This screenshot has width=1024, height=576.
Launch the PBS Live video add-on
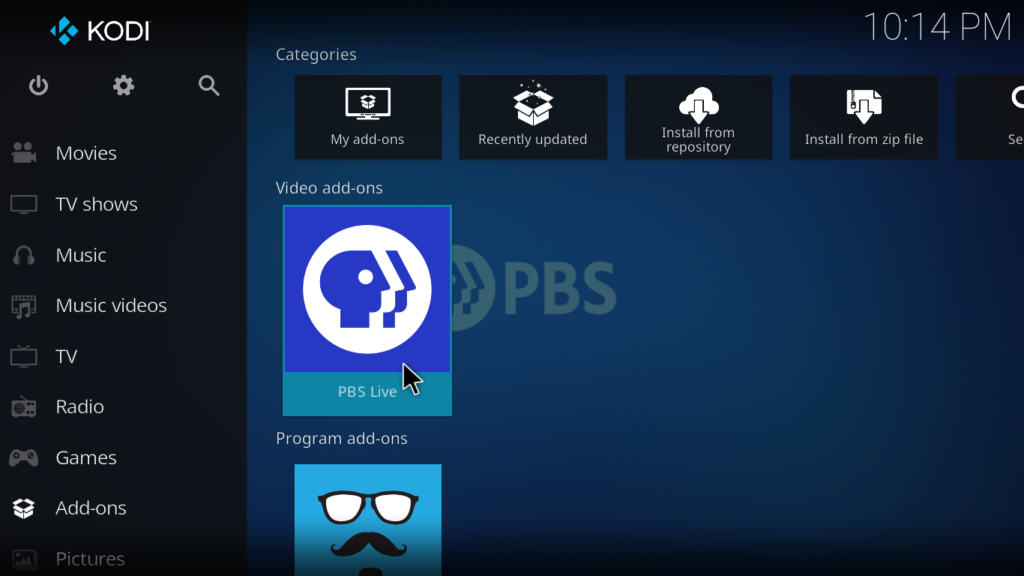[x=367, y=309]
